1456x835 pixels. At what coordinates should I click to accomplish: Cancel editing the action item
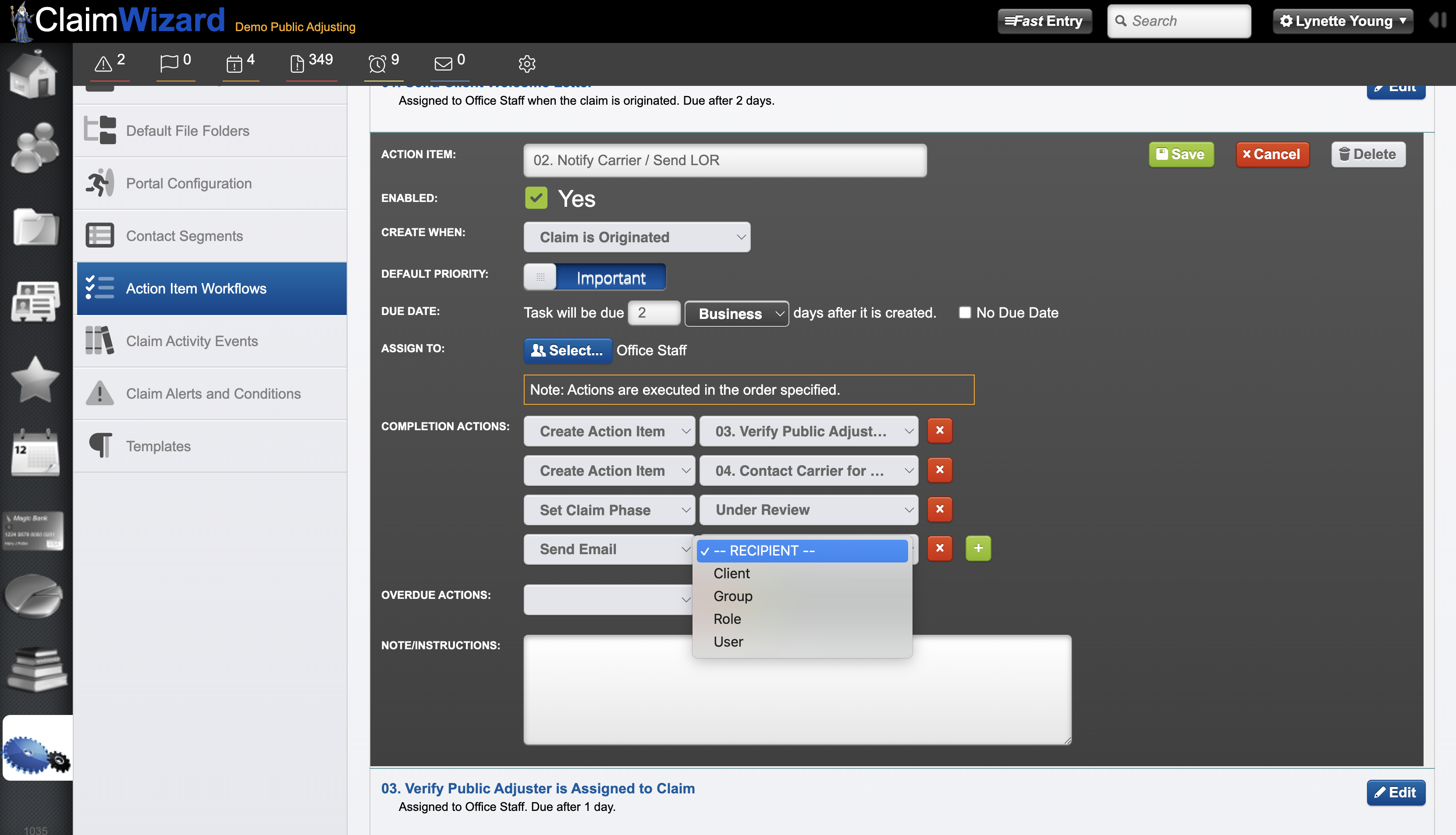(x=1272, y=154)
